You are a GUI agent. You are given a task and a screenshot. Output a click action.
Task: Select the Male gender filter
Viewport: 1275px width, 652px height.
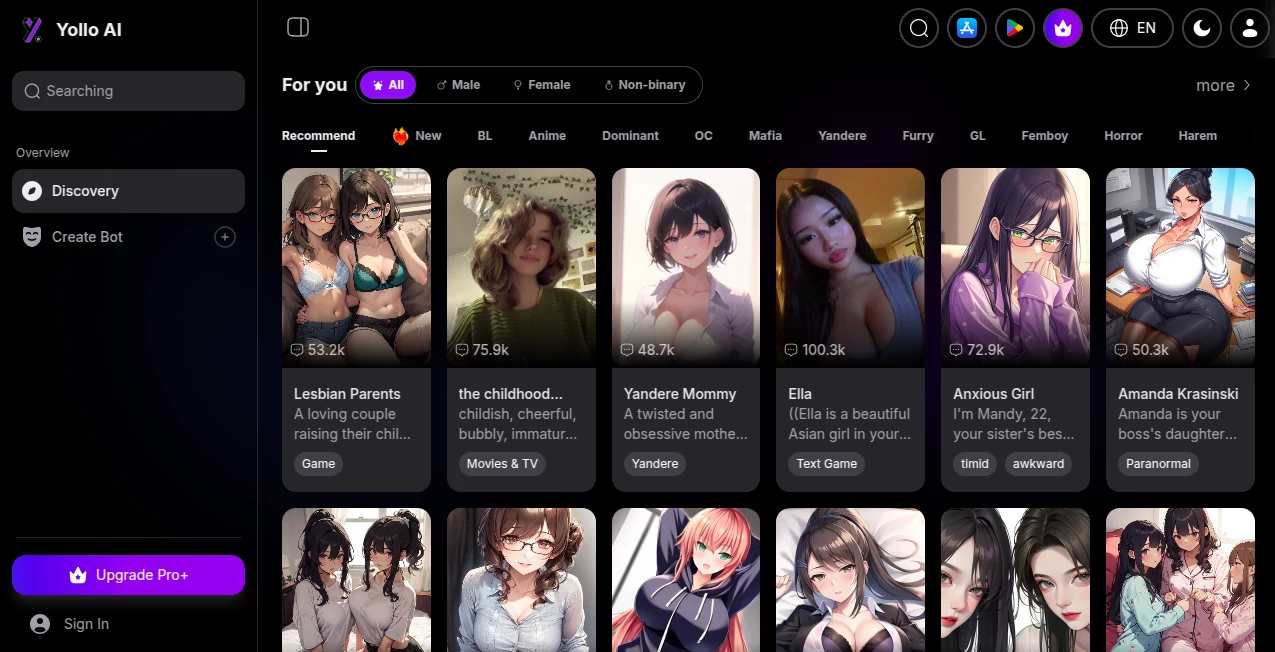458,85
